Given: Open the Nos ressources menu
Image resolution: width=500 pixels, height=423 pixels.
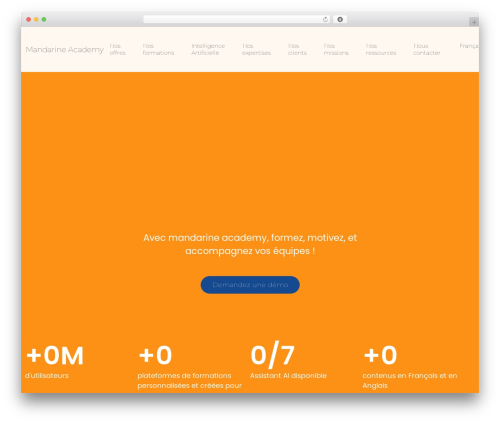Looking at the screenshot, I should (x=381, y=49).
